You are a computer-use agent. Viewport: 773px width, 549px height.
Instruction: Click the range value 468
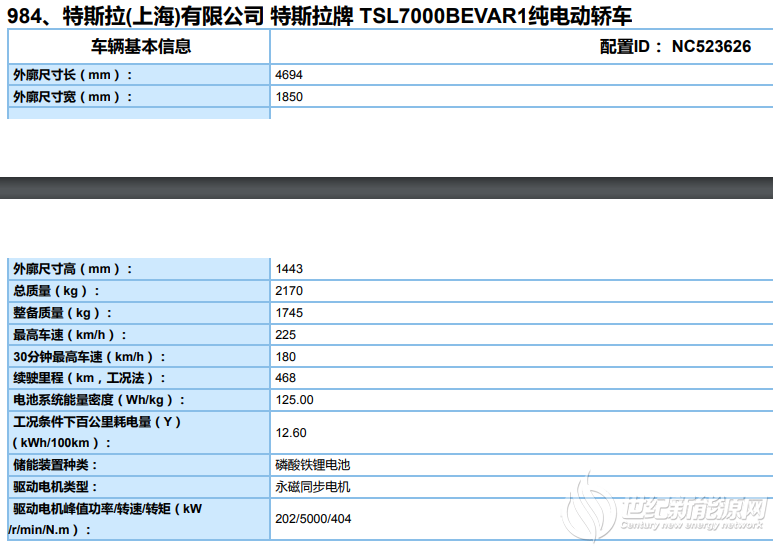(x=285, y=378)
